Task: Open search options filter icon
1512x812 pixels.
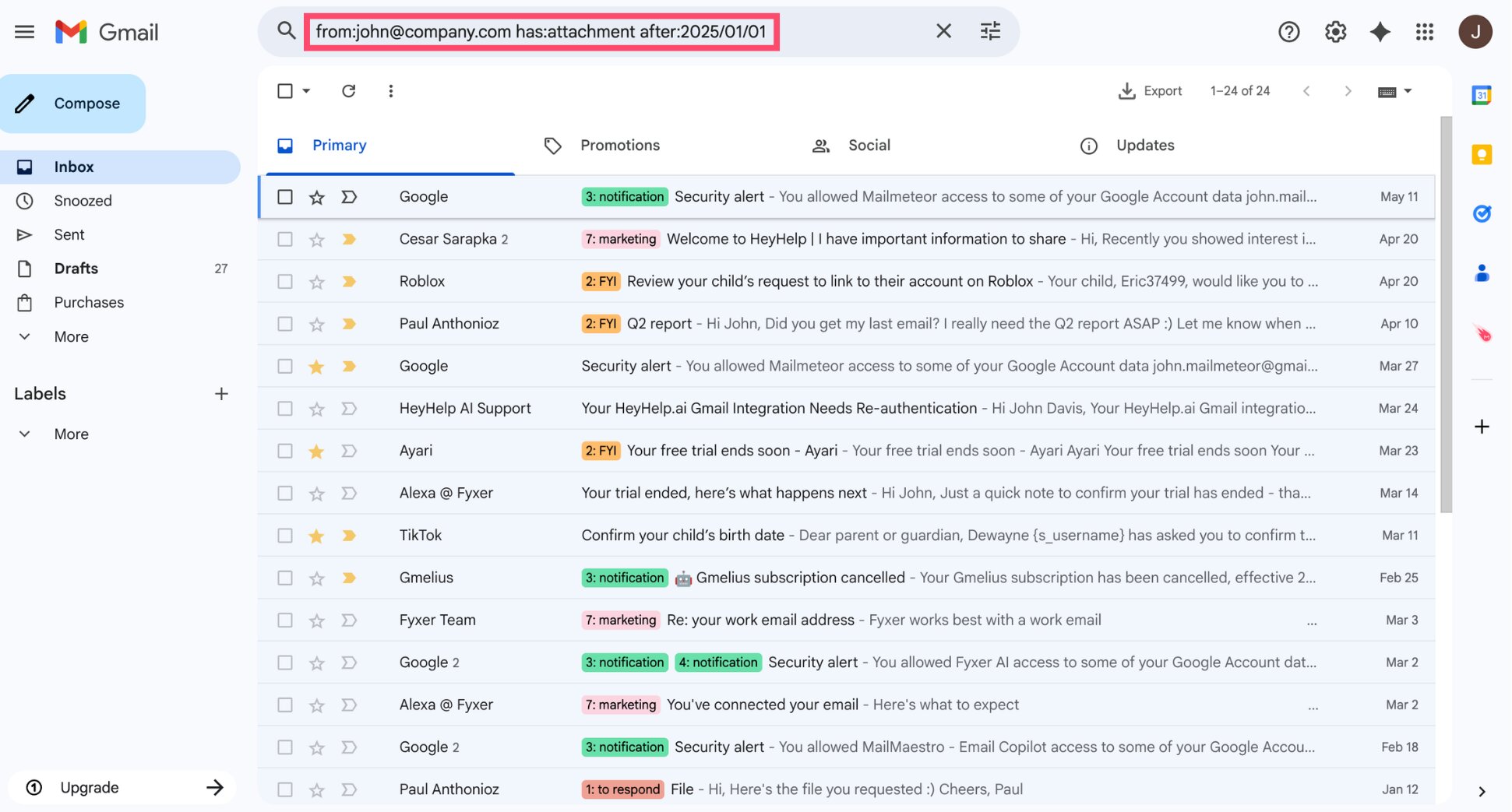Action: click(990, 31)
